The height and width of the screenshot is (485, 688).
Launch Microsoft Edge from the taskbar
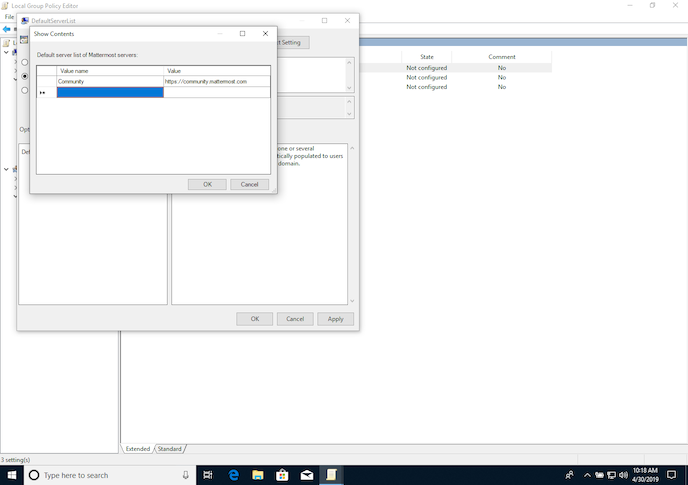coord(233,474)
